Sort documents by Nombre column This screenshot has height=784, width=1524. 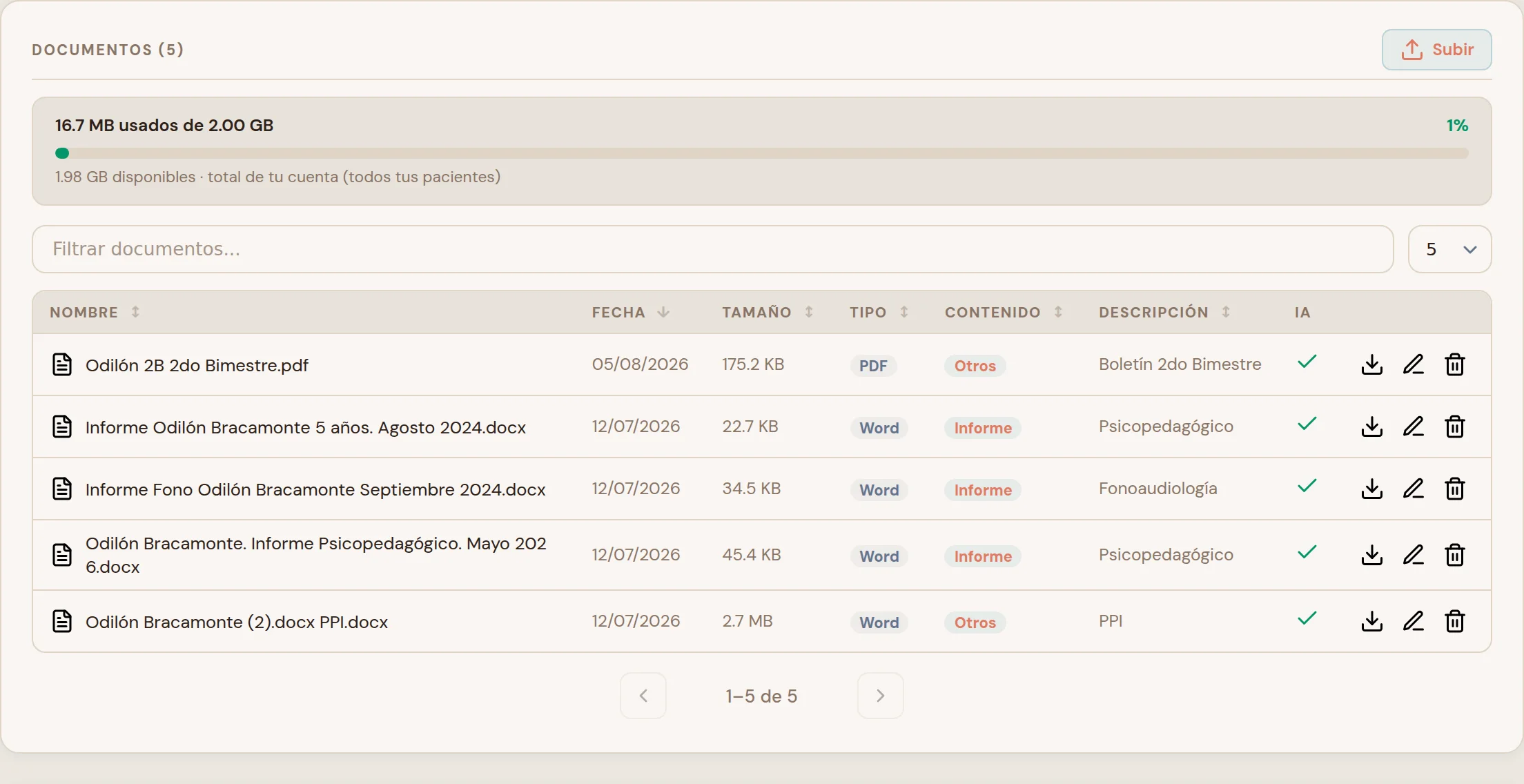(95, 312)
